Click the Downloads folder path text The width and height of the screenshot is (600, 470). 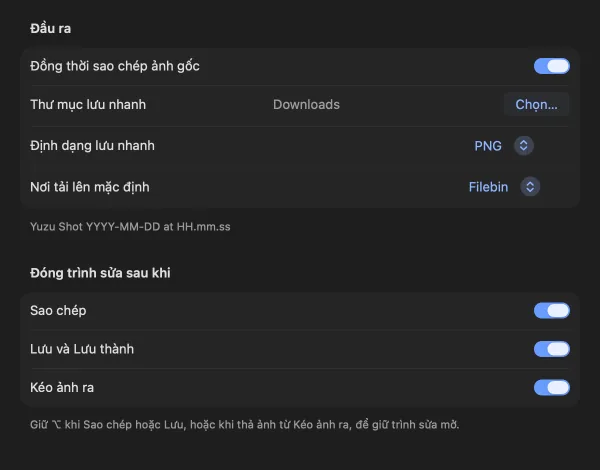pyautogui.click(x=306, y=104)
